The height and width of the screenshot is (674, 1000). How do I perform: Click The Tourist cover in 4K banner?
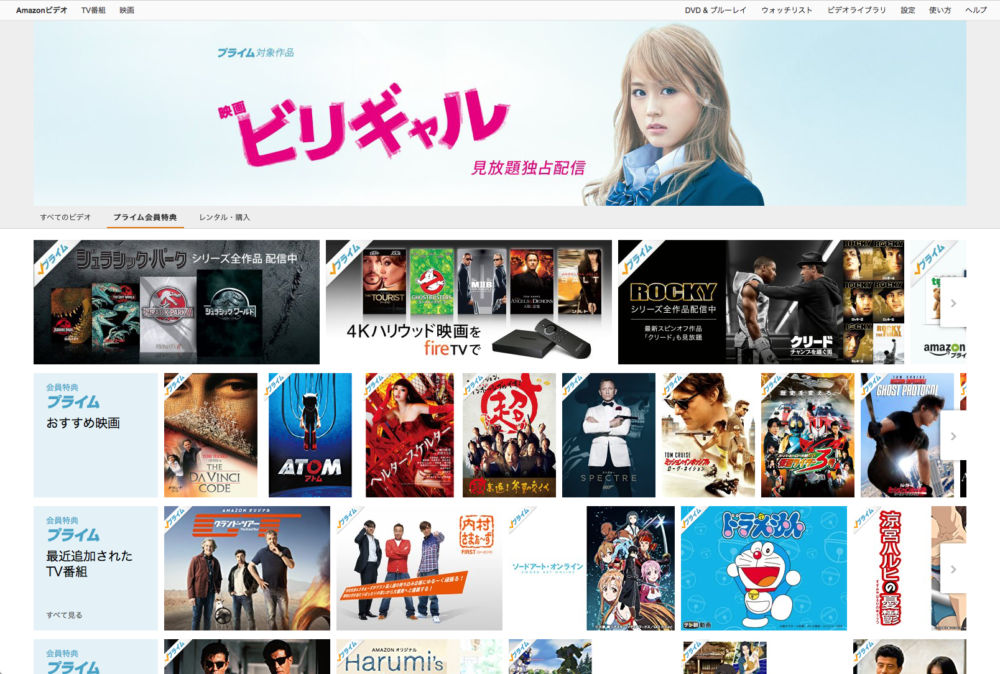pyautogui.click(x=385, y=281)
